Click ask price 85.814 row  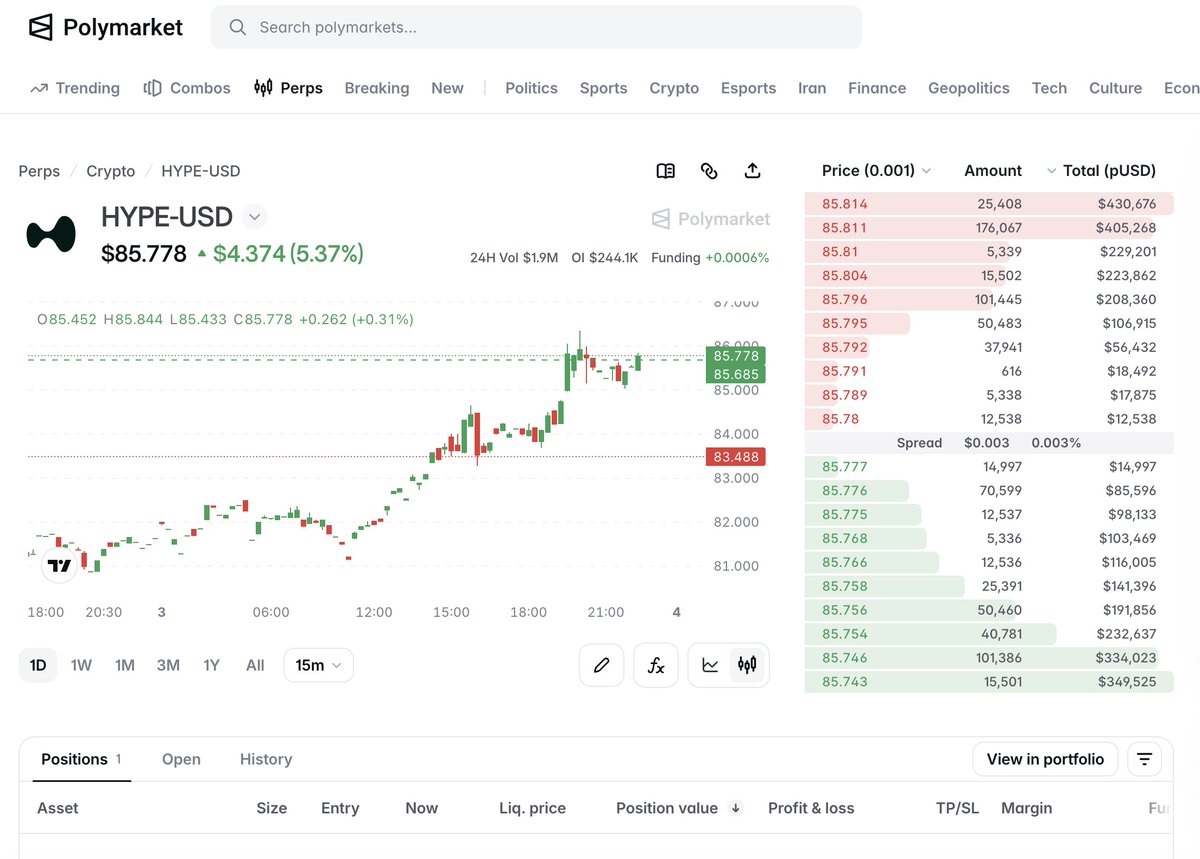(989, 204)
